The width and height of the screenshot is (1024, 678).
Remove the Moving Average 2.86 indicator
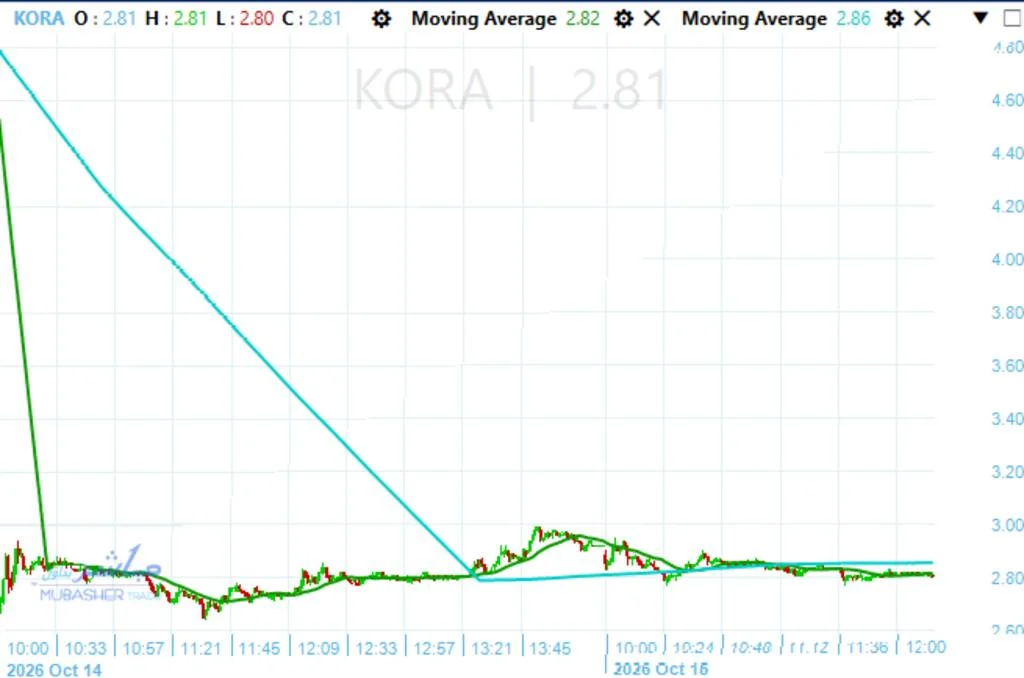pos(922,19)
